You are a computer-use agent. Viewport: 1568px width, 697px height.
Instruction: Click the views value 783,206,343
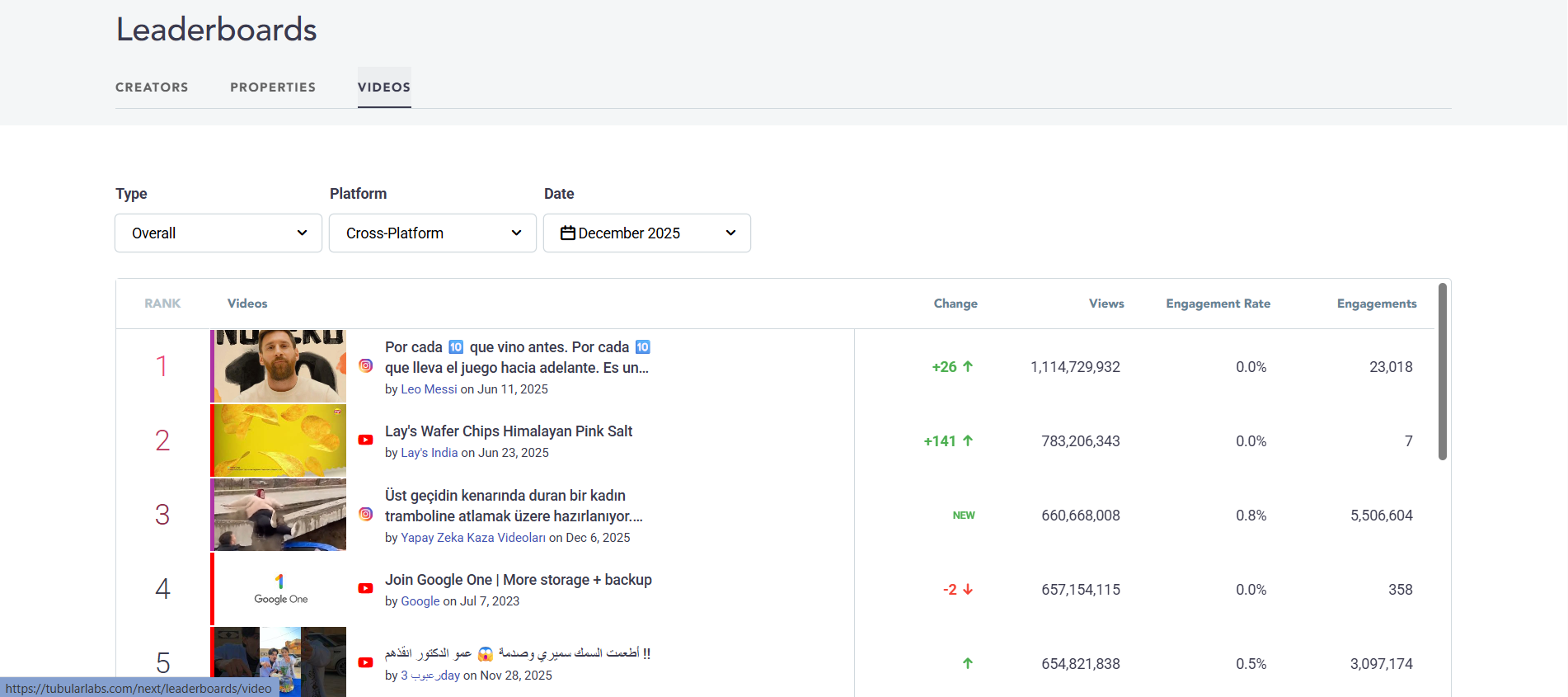point(1081,441)
